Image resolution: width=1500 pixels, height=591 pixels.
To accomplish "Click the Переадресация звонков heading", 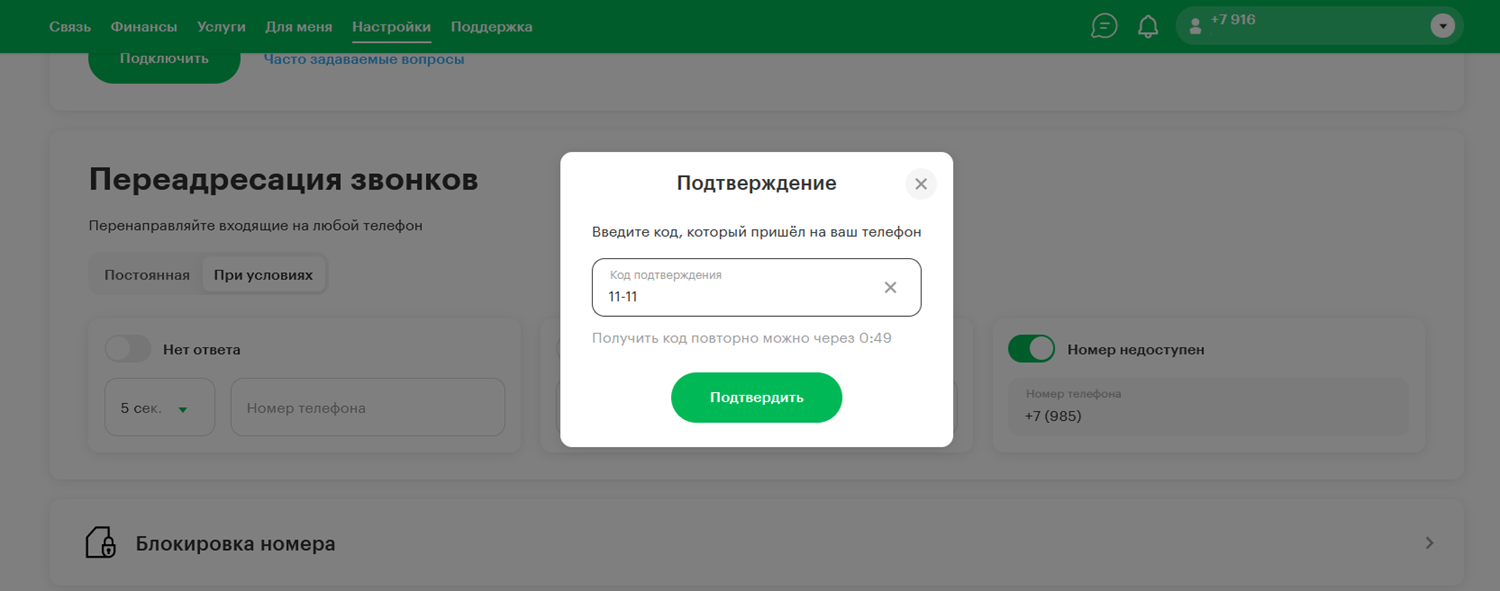I will click(283, 180).
